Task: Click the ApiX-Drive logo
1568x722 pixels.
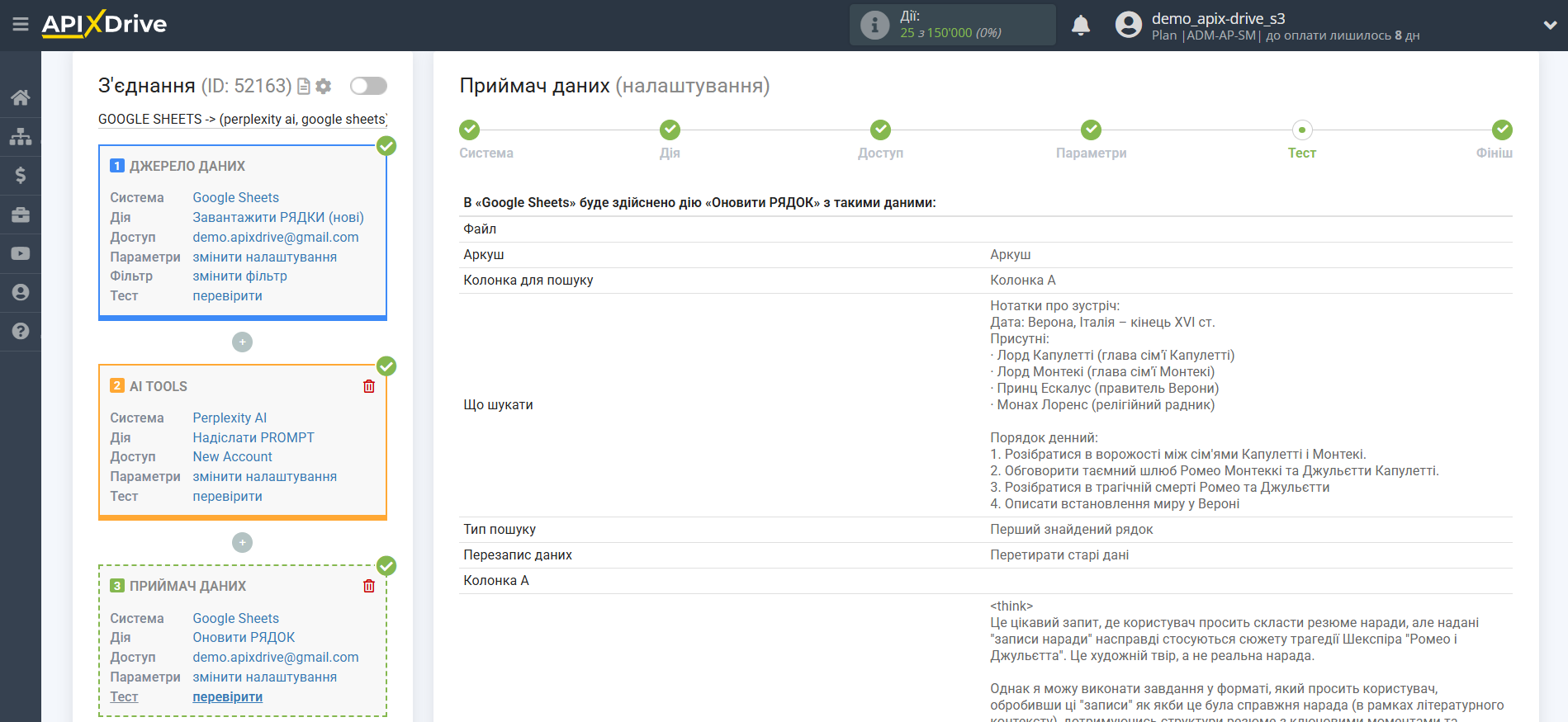Action: tap(105, 24)
